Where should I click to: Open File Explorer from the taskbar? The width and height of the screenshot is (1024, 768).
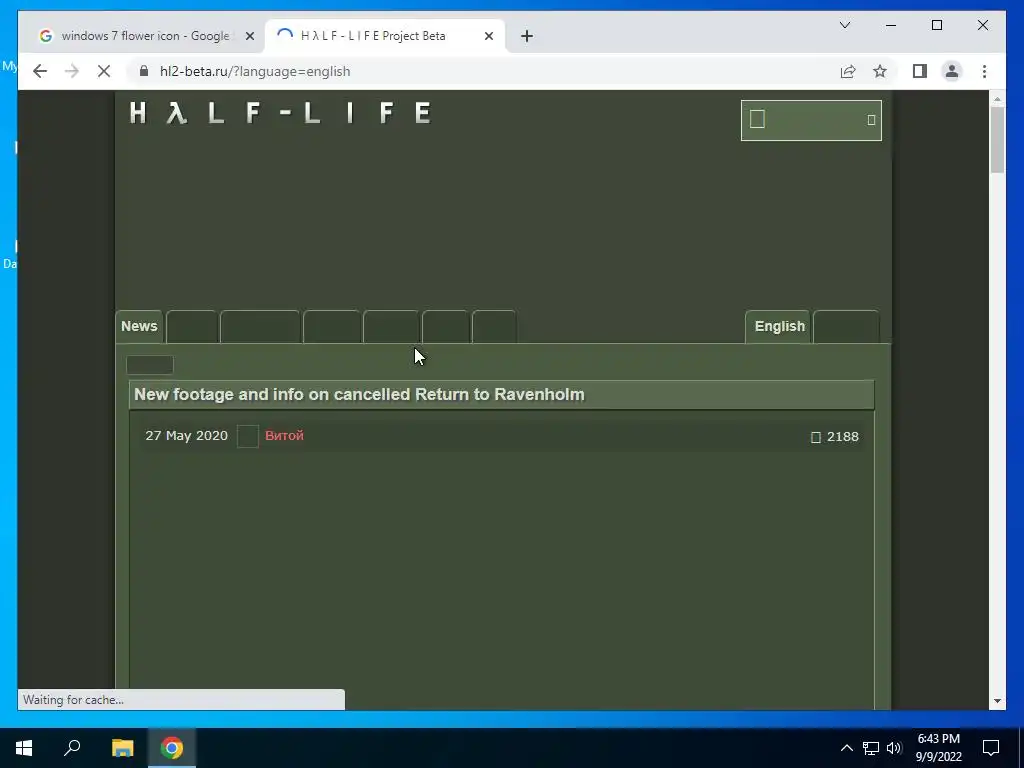click(122, 748)
